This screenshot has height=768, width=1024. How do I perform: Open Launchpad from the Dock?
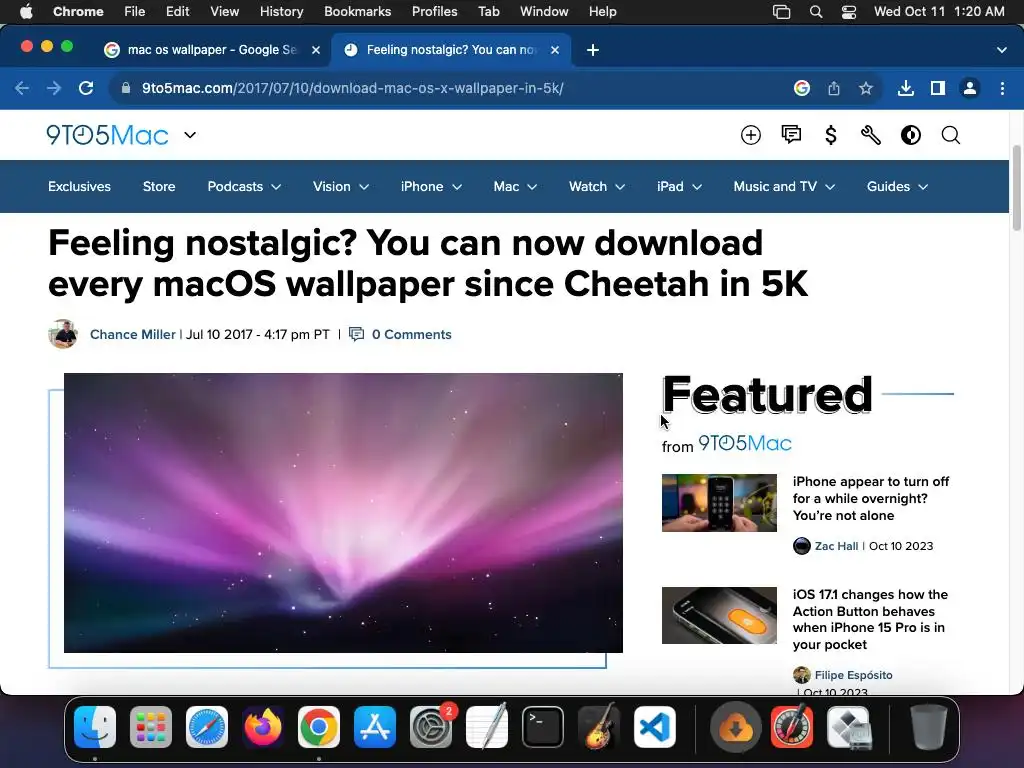(151, 727)
